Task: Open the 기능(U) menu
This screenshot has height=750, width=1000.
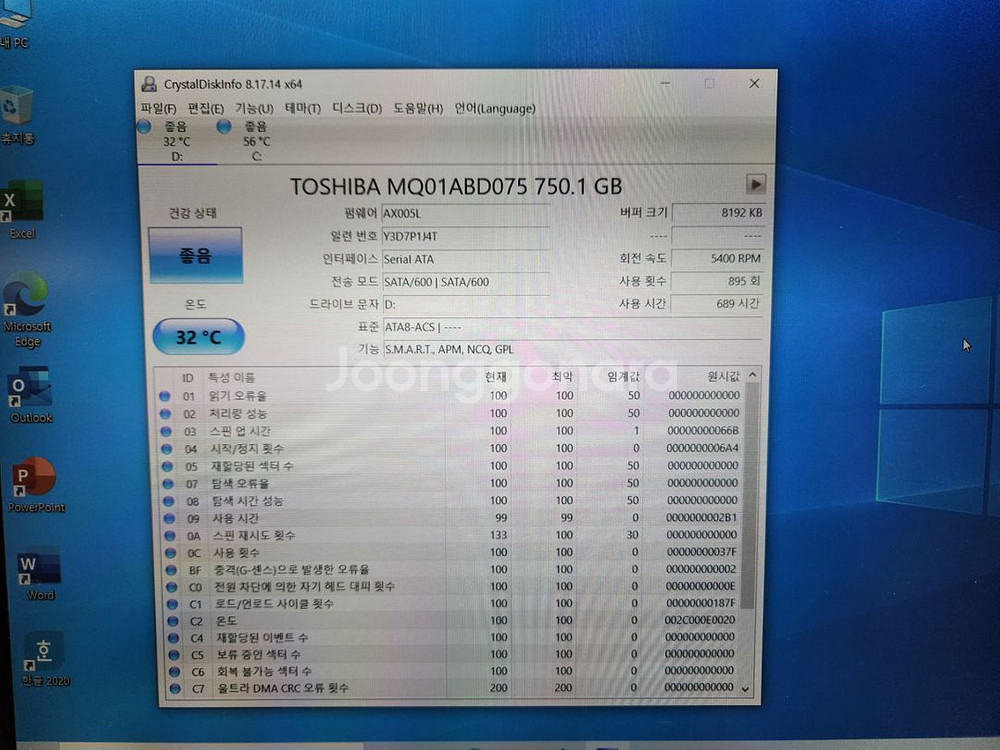Action: 254,108
